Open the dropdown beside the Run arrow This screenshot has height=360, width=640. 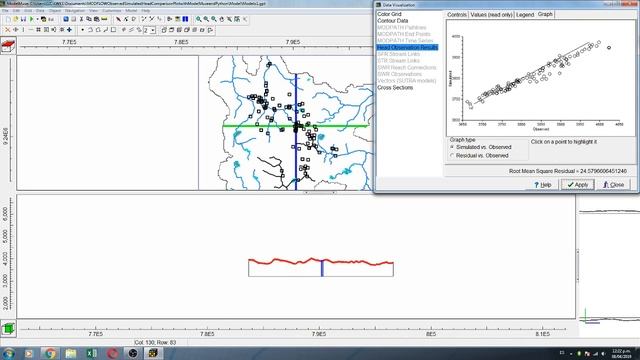pos(38,19)
